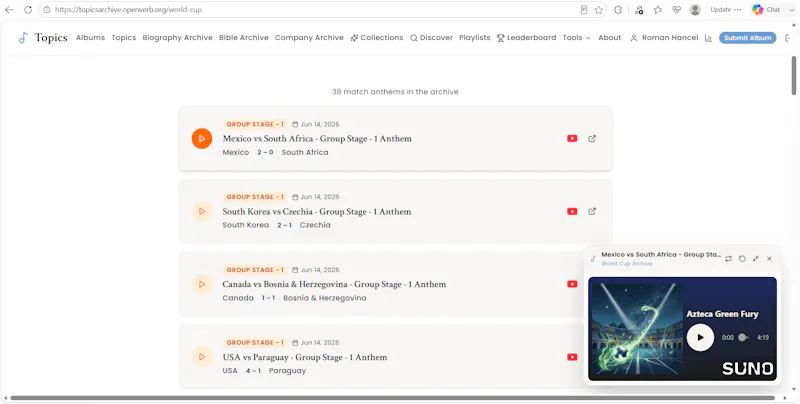The image size is (800, 404).
Task: Go to the Albums page
Action: click(x=90, y=38)
